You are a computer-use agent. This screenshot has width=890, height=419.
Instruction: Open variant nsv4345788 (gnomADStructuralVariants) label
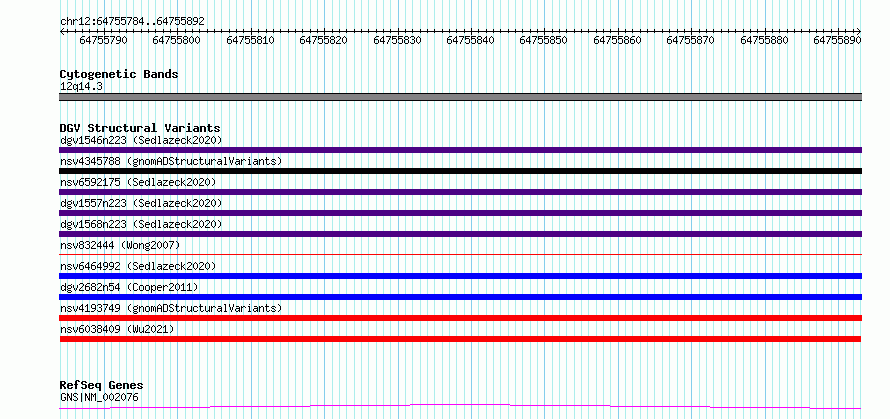(x=171, y=161)
